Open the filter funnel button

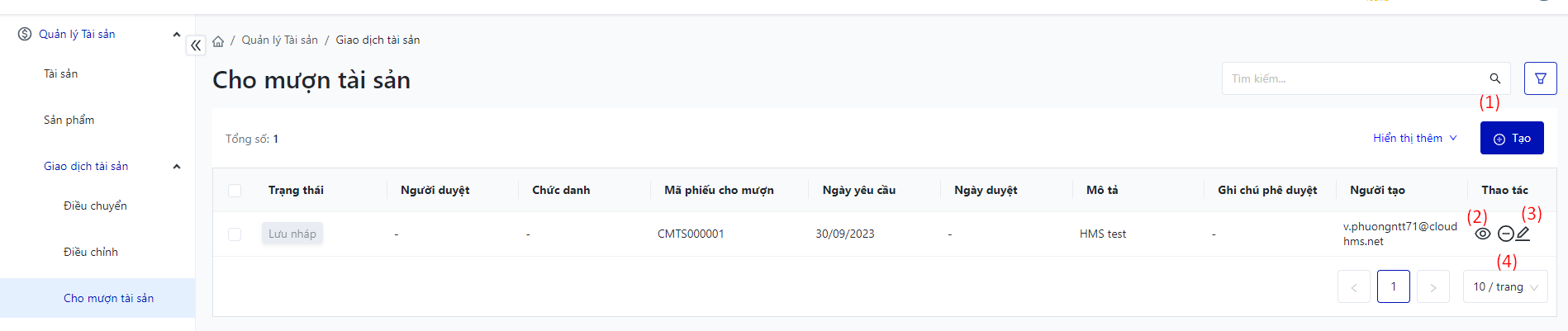pyautogui.click(x=1540, y=78)
